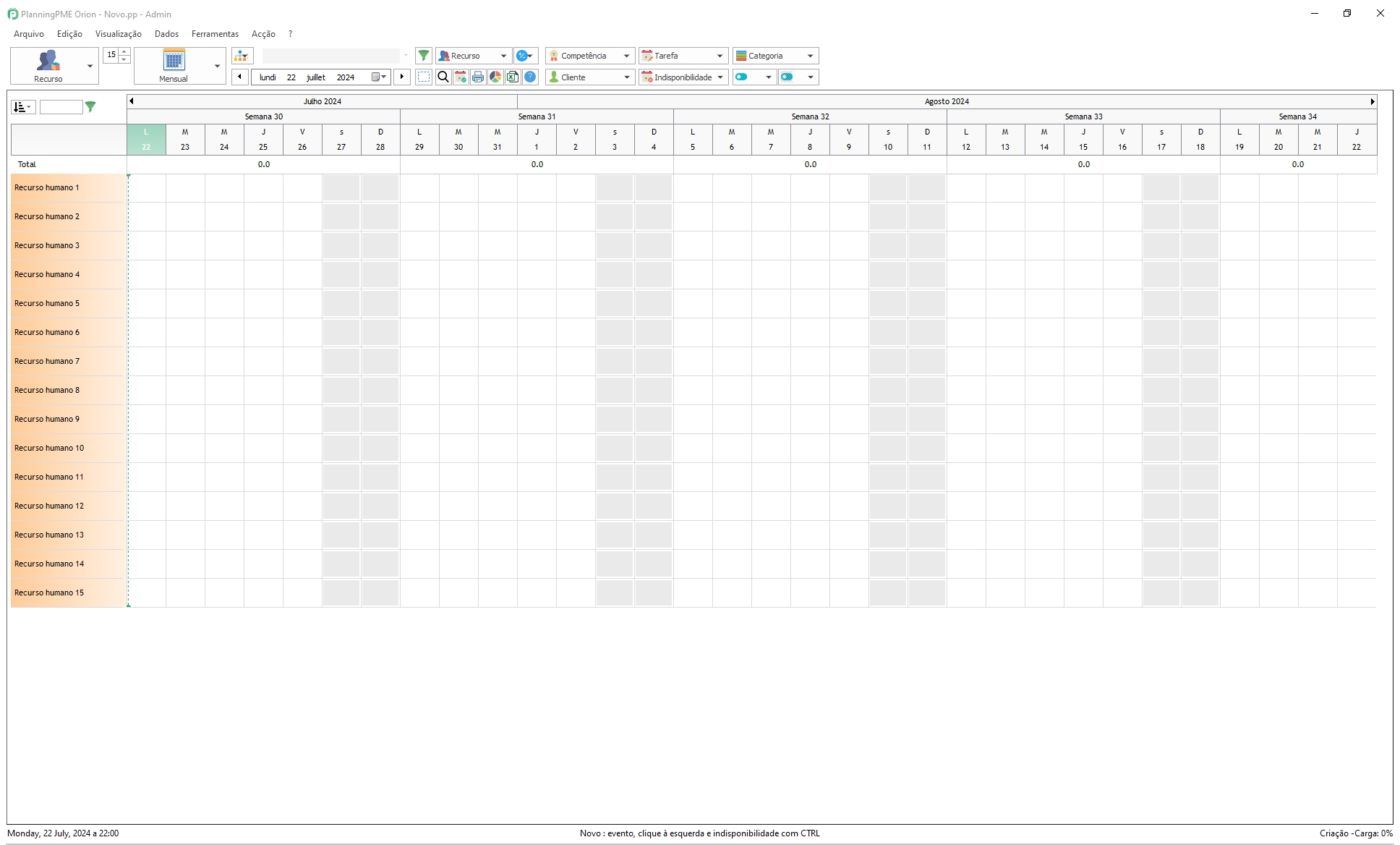The height and width of the screenshot is (845, 1400).
Task: Open the Dados menu
Action: click(166, 34)
